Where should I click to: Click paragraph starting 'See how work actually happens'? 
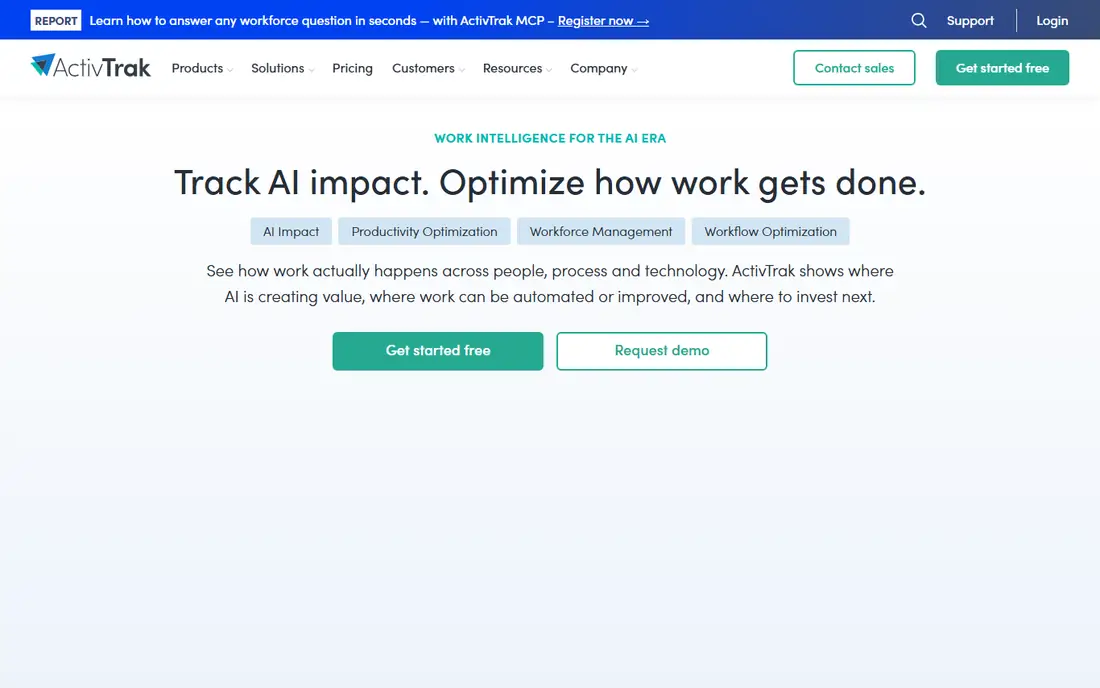[x=550, y=283]
